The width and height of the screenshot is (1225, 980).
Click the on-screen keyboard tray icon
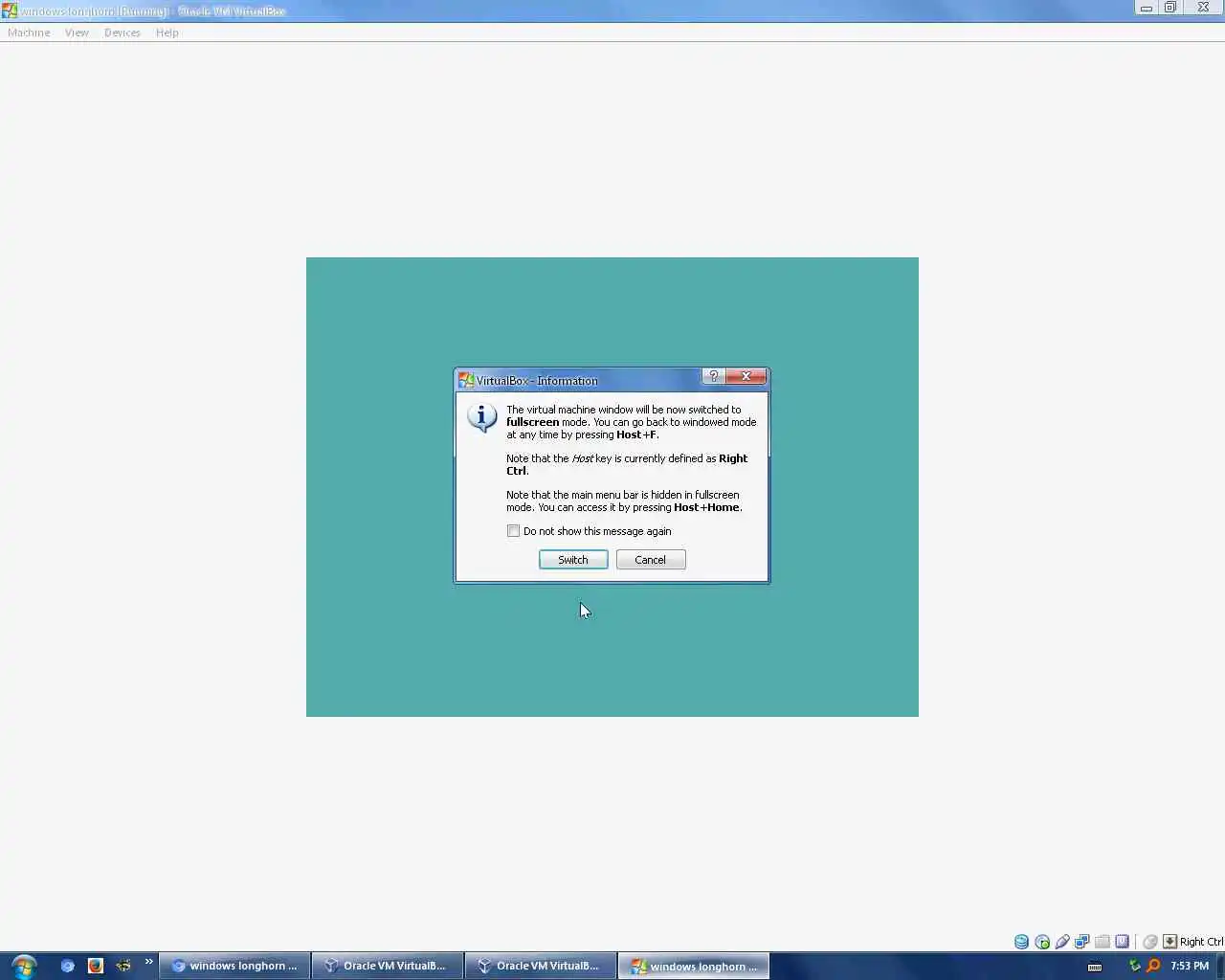click(1095, 967)
